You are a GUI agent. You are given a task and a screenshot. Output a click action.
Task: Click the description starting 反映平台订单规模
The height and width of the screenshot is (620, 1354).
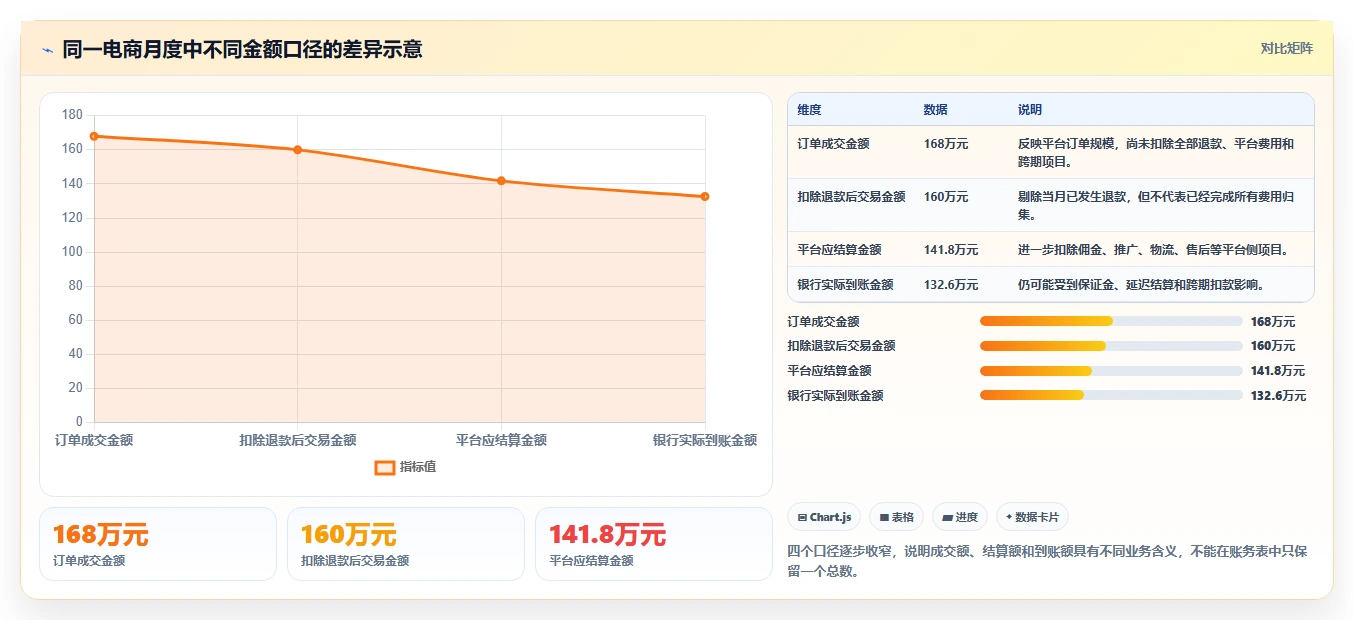click(1156, 152)
